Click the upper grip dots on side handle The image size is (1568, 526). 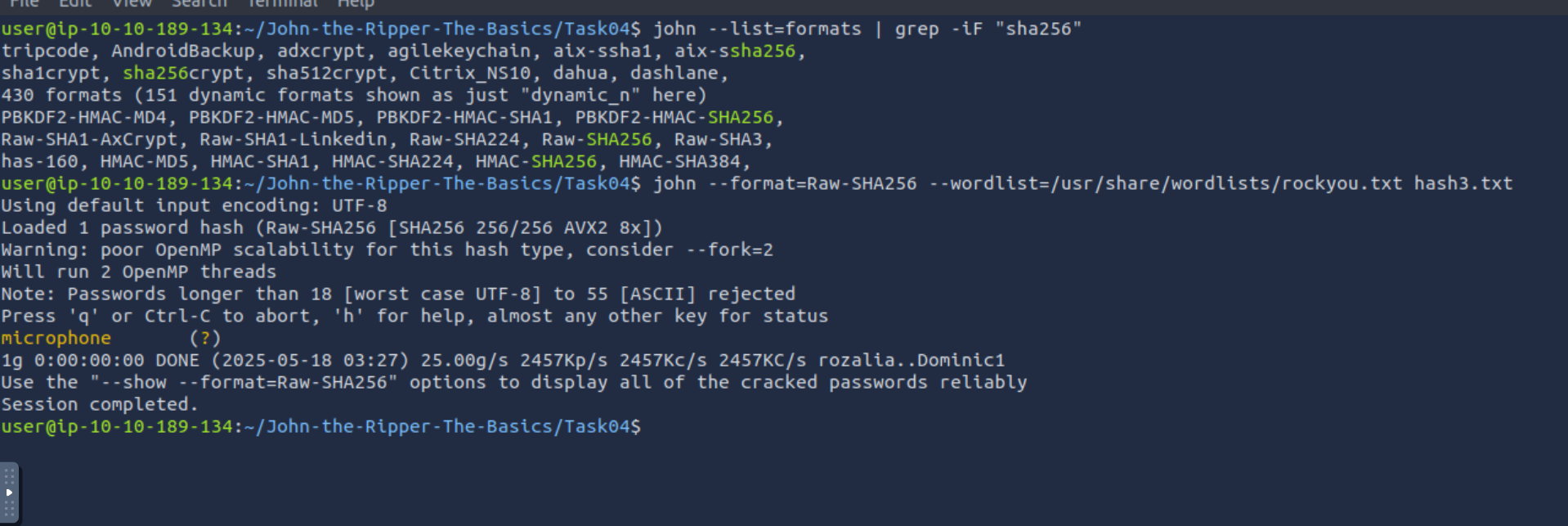click(9, 475)
